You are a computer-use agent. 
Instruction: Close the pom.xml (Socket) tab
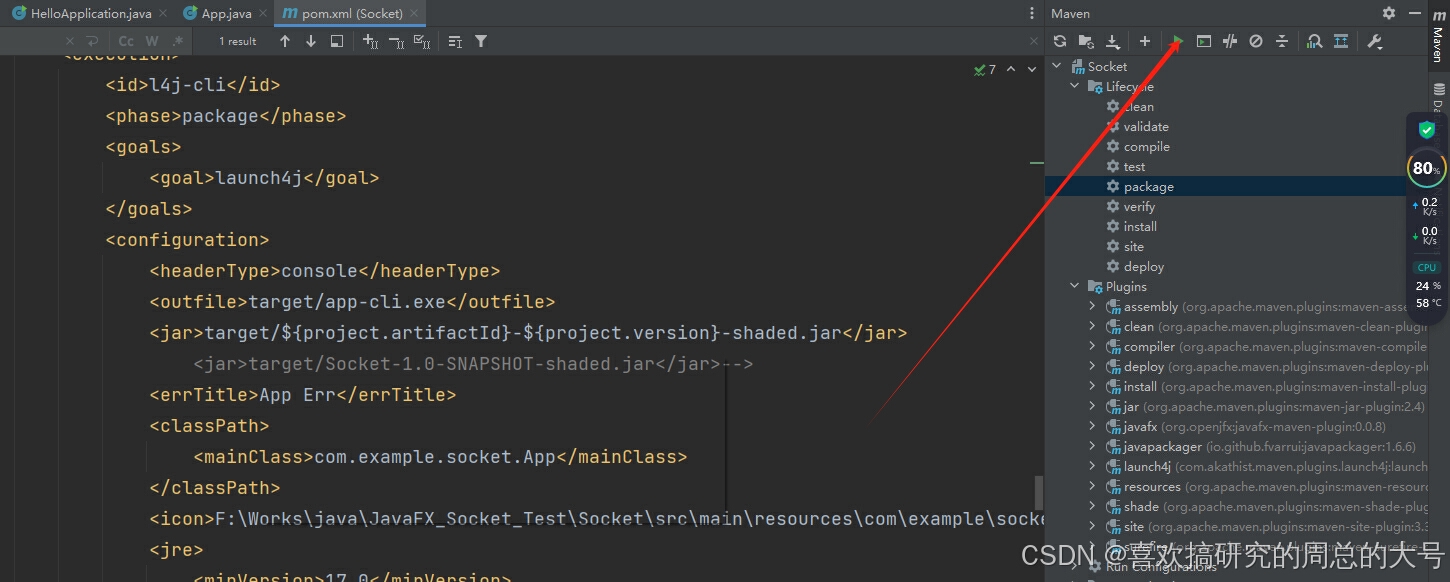click(415, 14)
